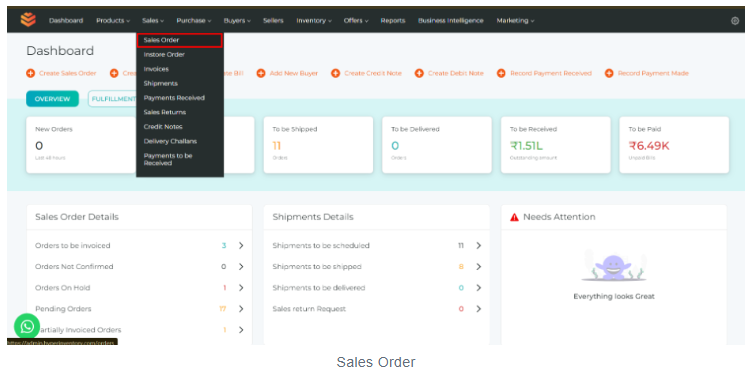Screen dimensions: 756x378
Task: Click plus icon beside Create Sales Order
Action: click(x=30, y=73)
